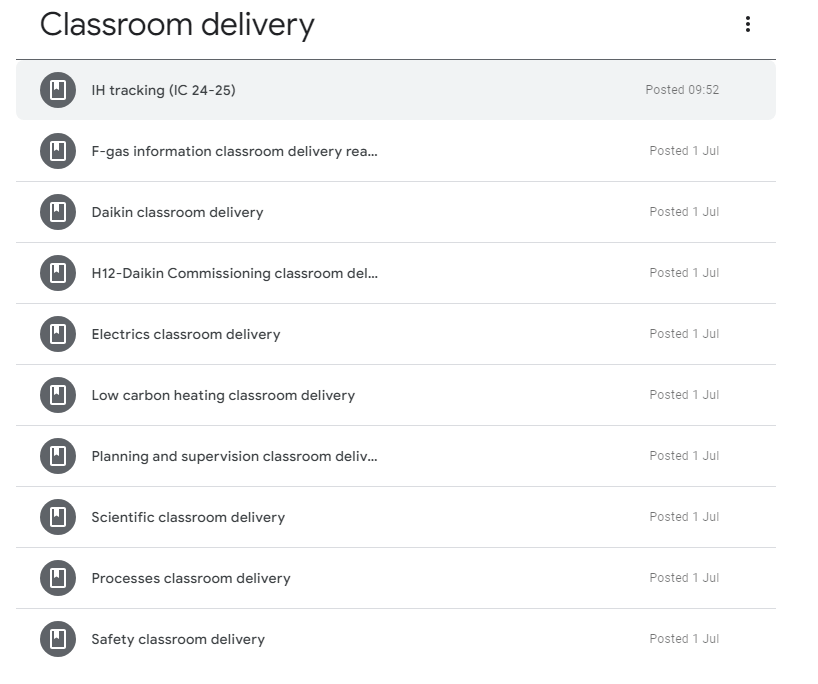Click the Planning and supervision material icon
The image size is (818, 684).
click(x=58, y=456)
